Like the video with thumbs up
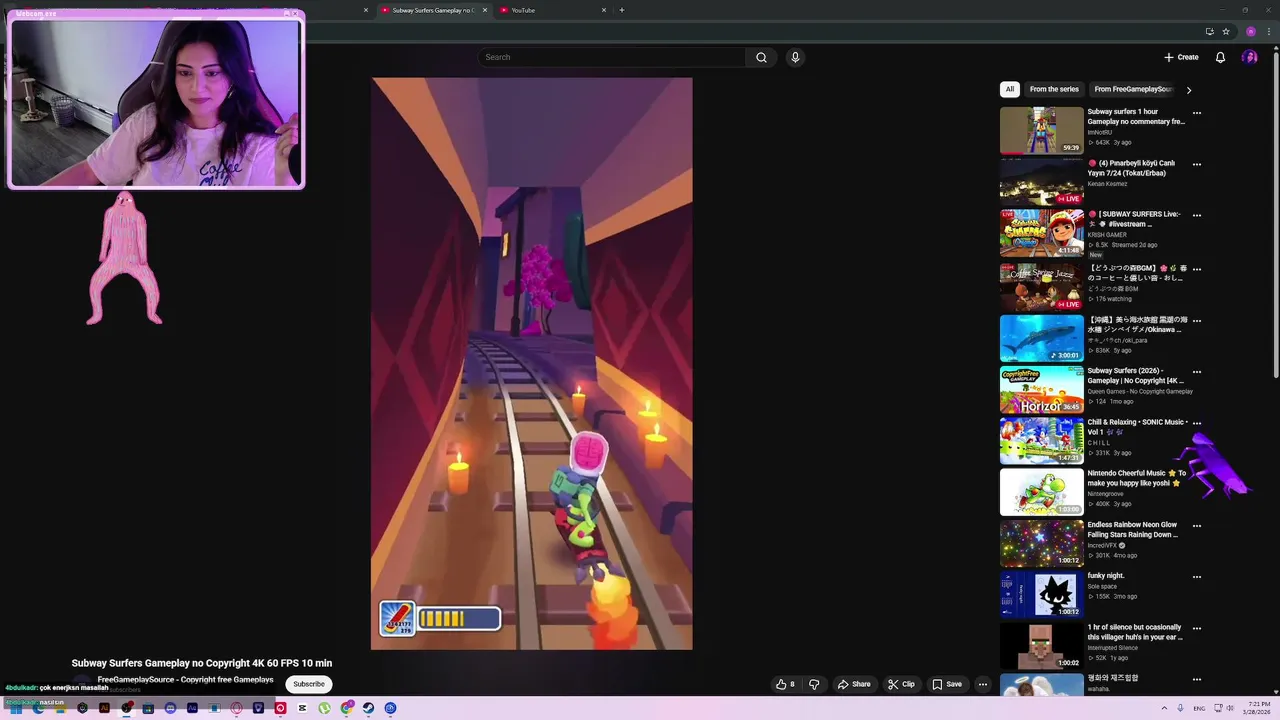Viewport: 1280px width, 720px height. click(785, 684)
